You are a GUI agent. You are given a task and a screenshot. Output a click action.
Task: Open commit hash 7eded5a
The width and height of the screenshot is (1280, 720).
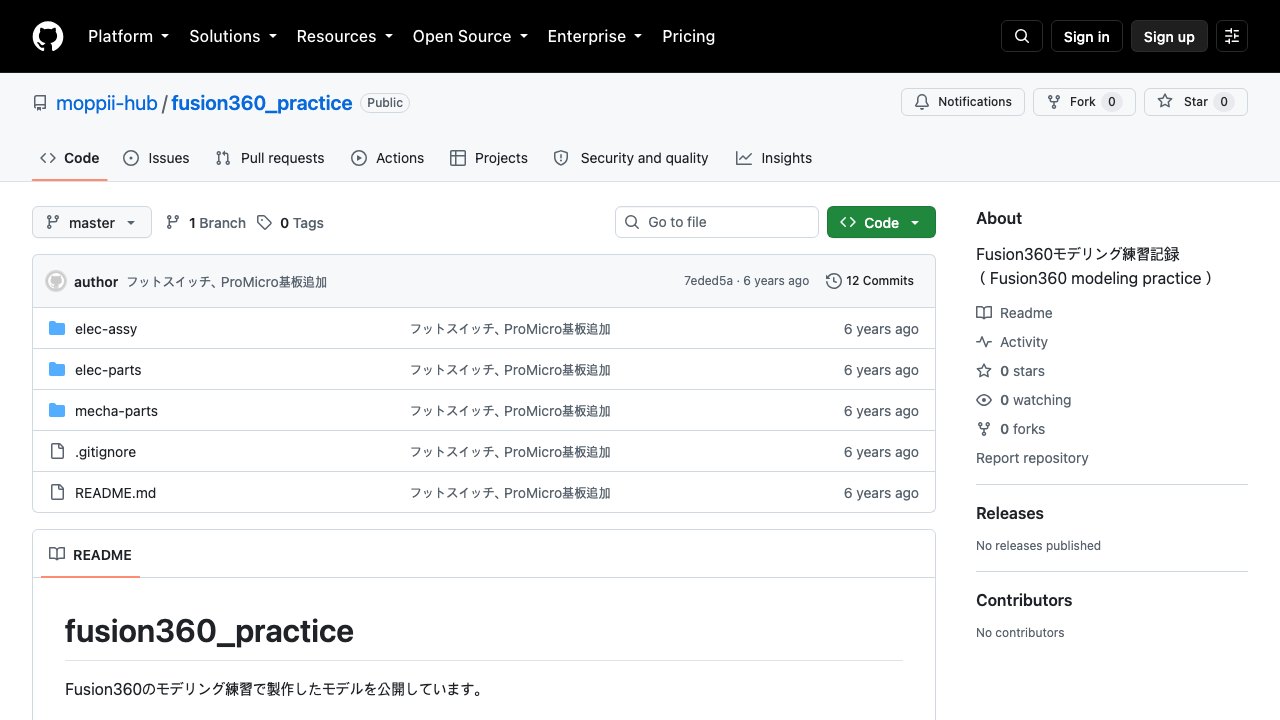[x=708, y=281]
